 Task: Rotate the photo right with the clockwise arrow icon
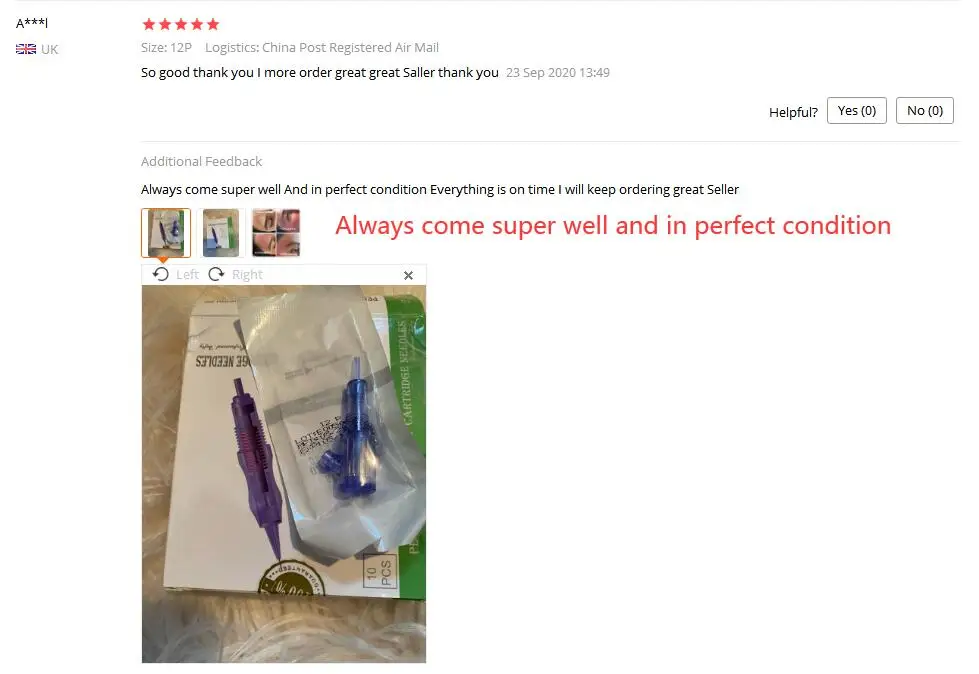(216, 275)
